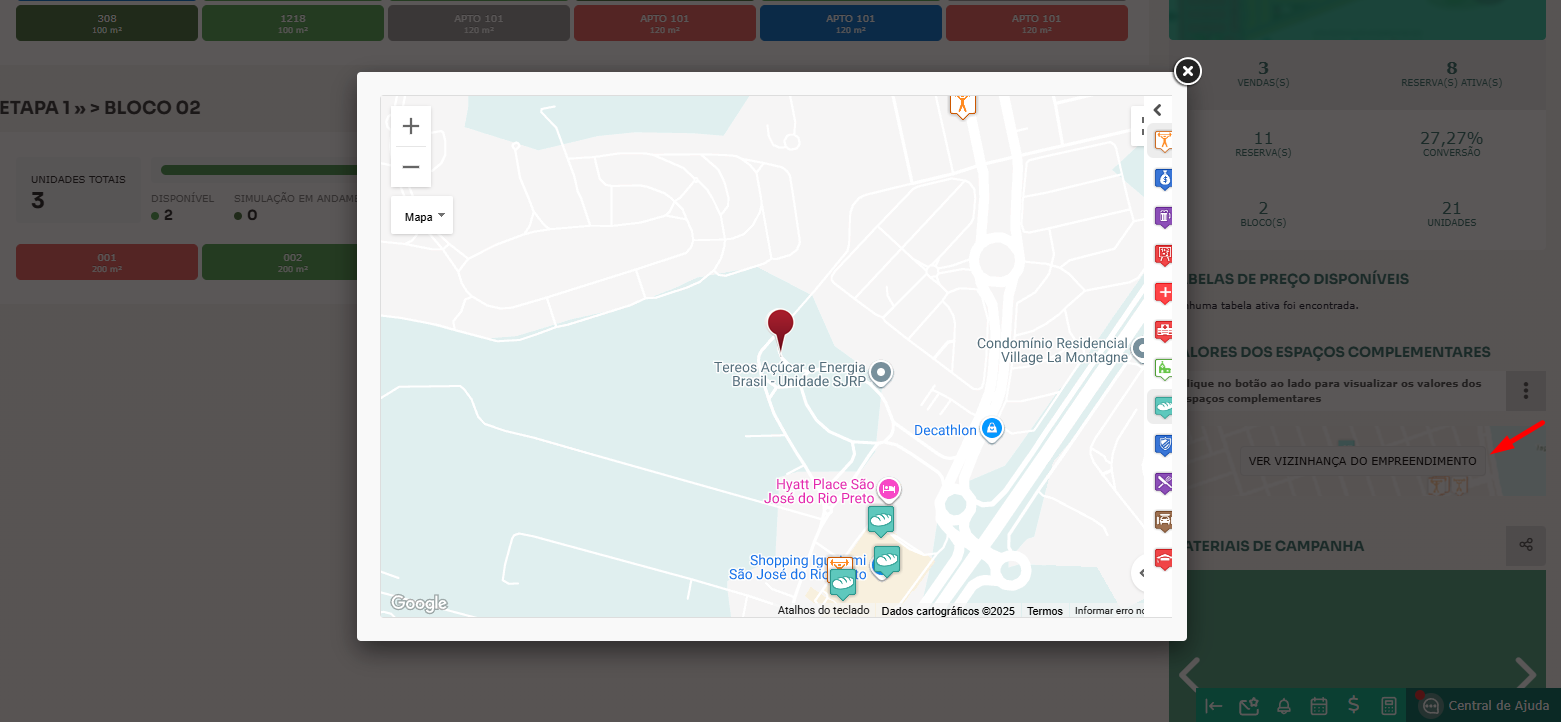This screenshot has height=722, width=1562.
Task: Collapse the places category sidebar chevron
Action: pos(1158,110)
